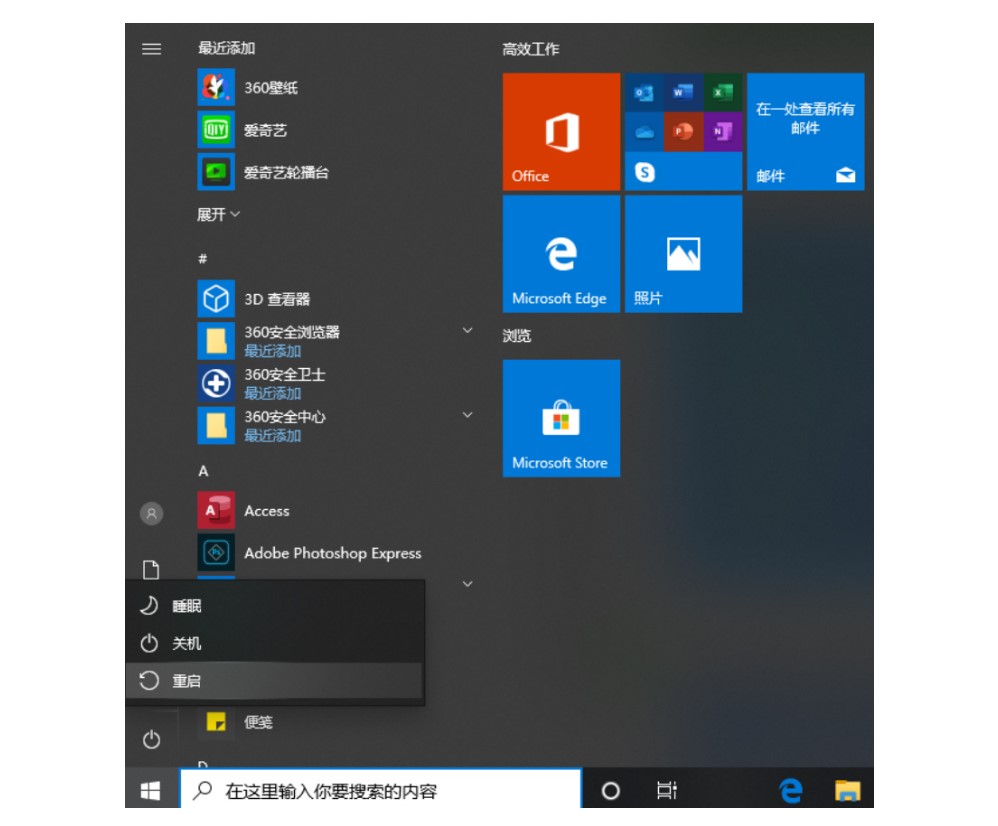Click the power icon in sidebar

point(151,739)
